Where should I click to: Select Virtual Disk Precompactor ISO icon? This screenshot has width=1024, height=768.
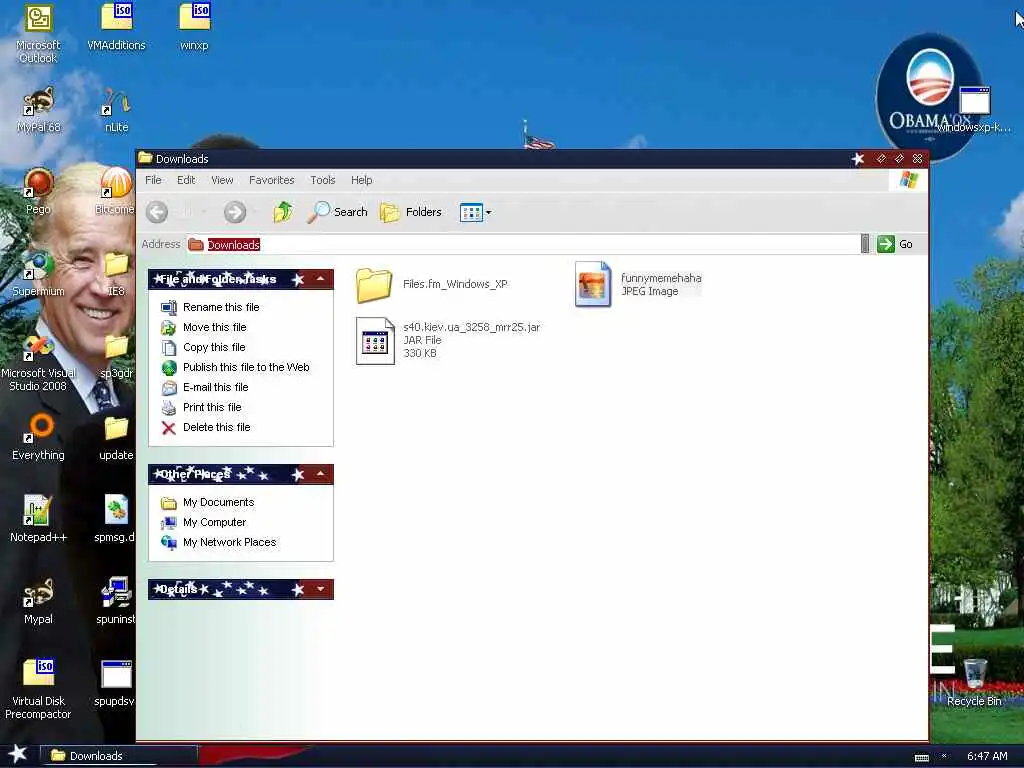pos(38,690)
